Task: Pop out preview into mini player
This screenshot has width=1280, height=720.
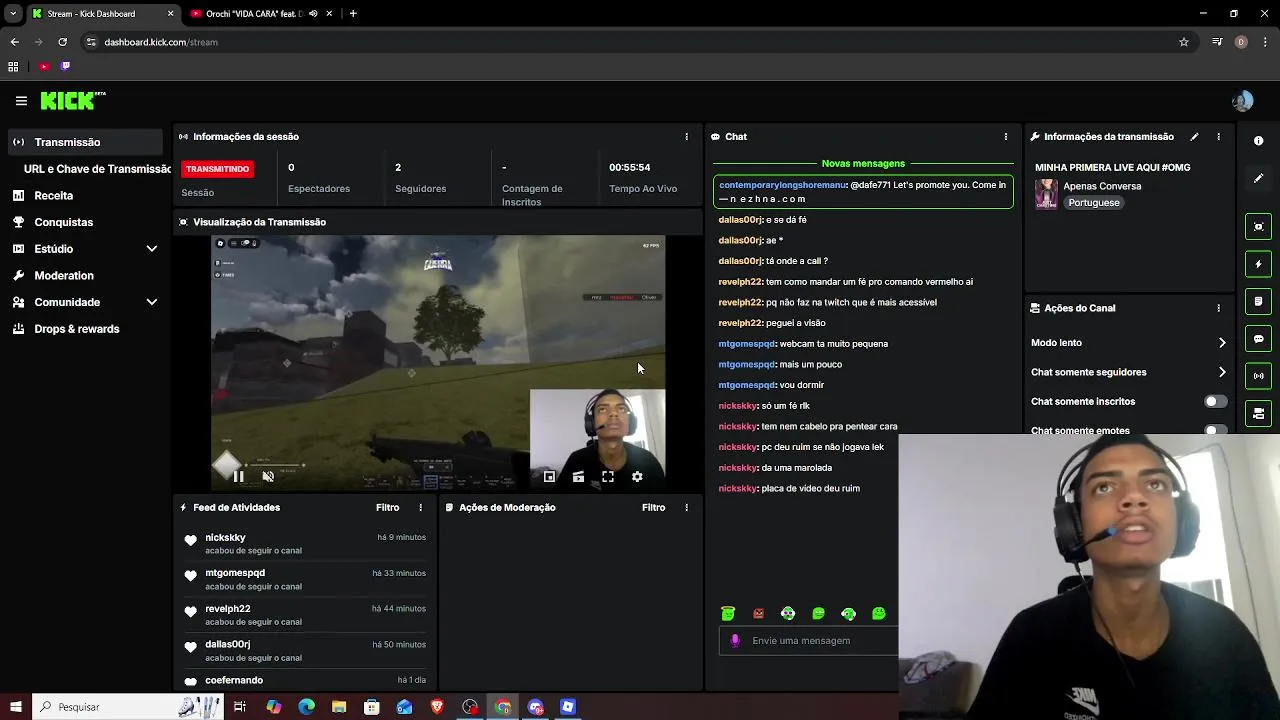Action: 549,477
